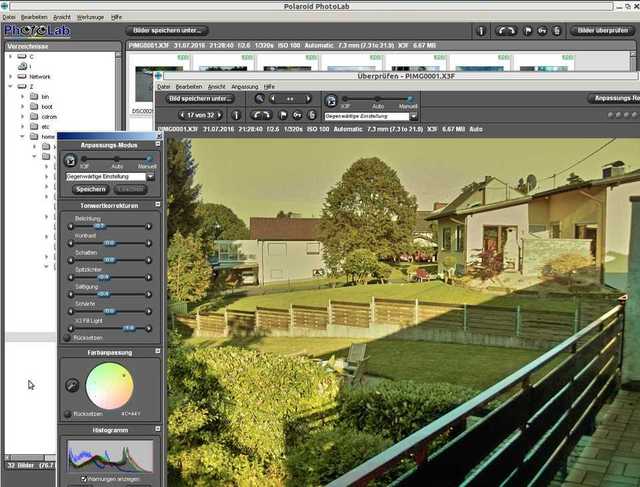The width and height of the screenshot is (640, 487).
Task: Enable 'Warnungen anzeigen' checkbox under histogram
Action: (83, 478)
